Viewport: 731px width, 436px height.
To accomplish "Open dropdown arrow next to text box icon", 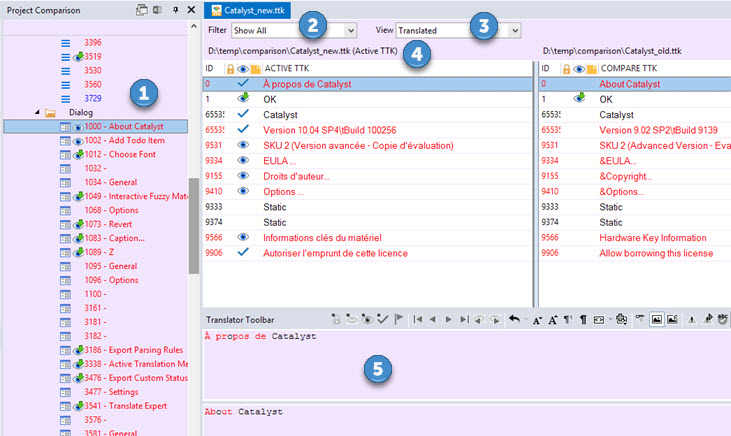I will (x=610, y=320).
